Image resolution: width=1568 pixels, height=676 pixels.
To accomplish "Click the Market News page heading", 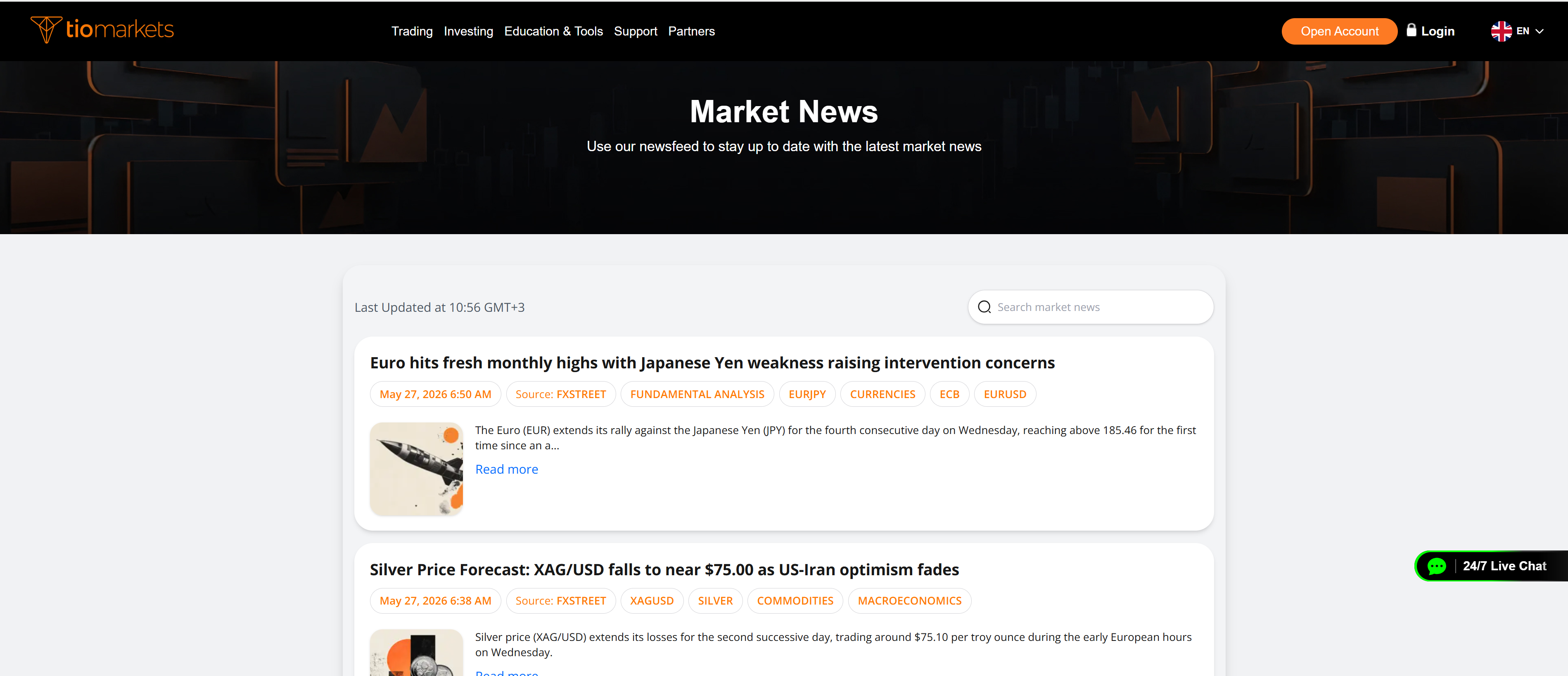I will coord(784,111).
